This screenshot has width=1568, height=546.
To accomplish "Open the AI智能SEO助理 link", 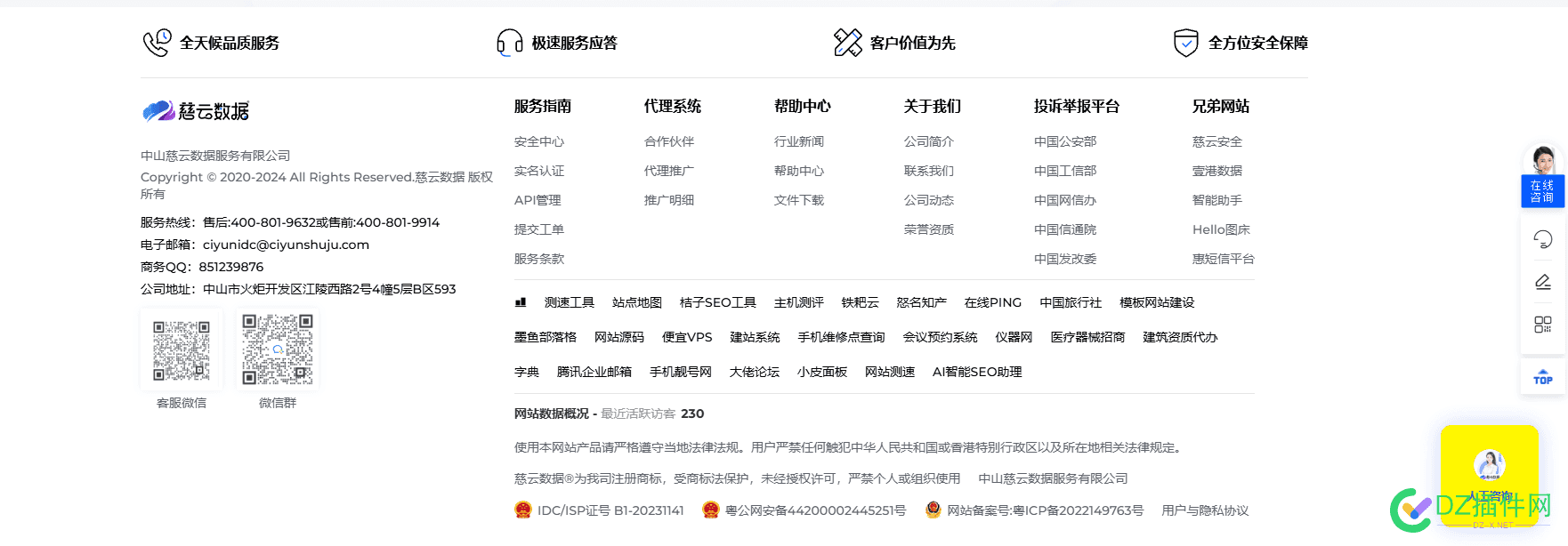I will (x=977, y=372).
